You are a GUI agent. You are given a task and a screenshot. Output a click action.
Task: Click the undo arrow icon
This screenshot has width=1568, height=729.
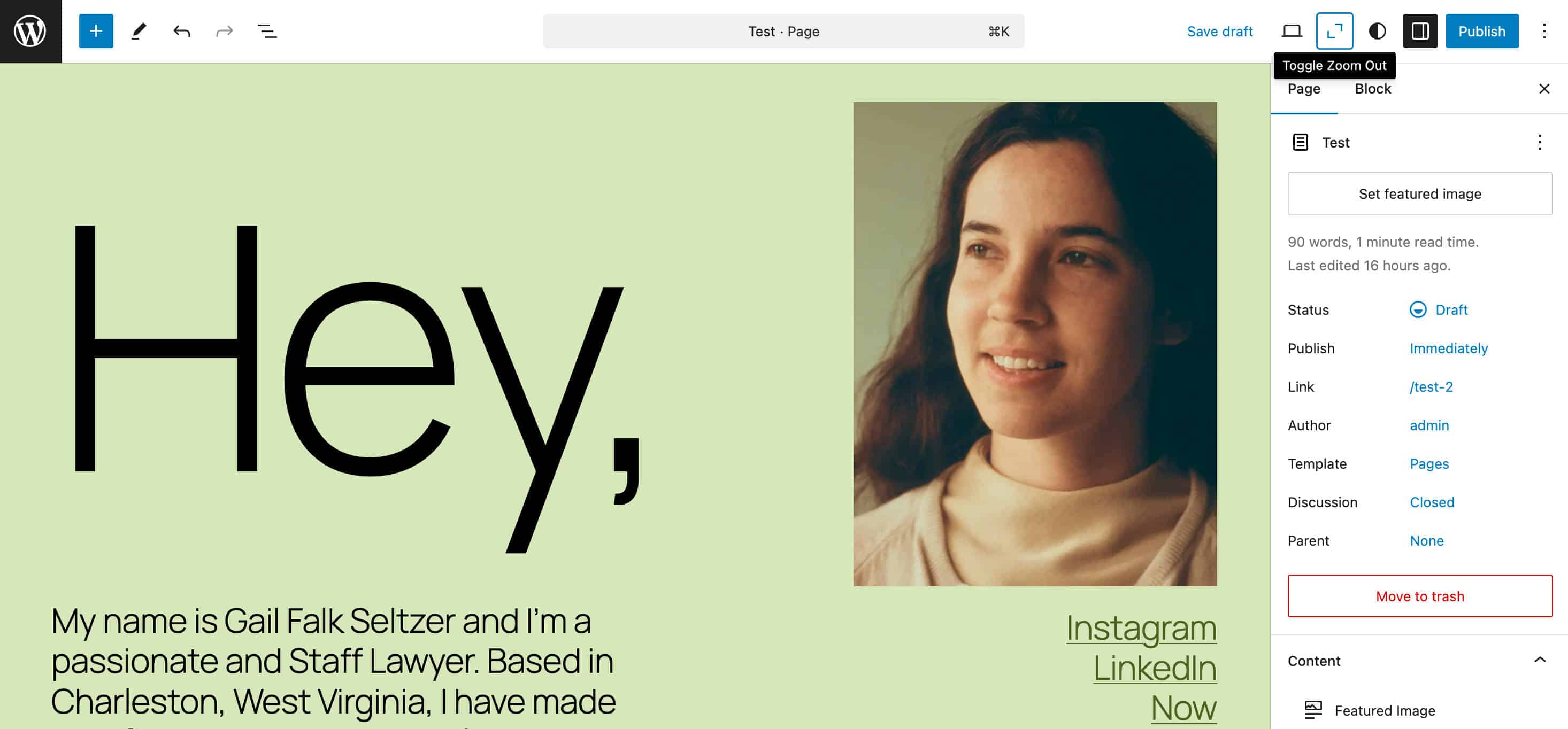point(180,30)
